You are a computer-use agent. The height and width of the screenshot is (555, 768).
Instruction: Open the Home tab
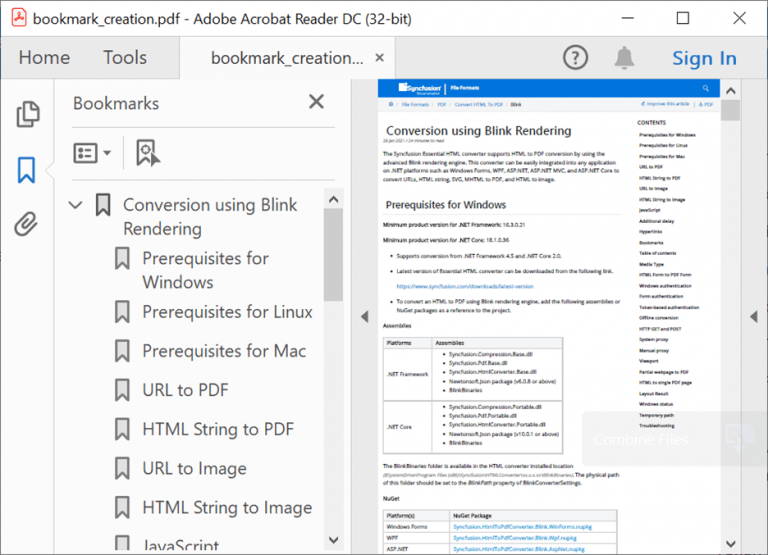[x=44, y=58]
